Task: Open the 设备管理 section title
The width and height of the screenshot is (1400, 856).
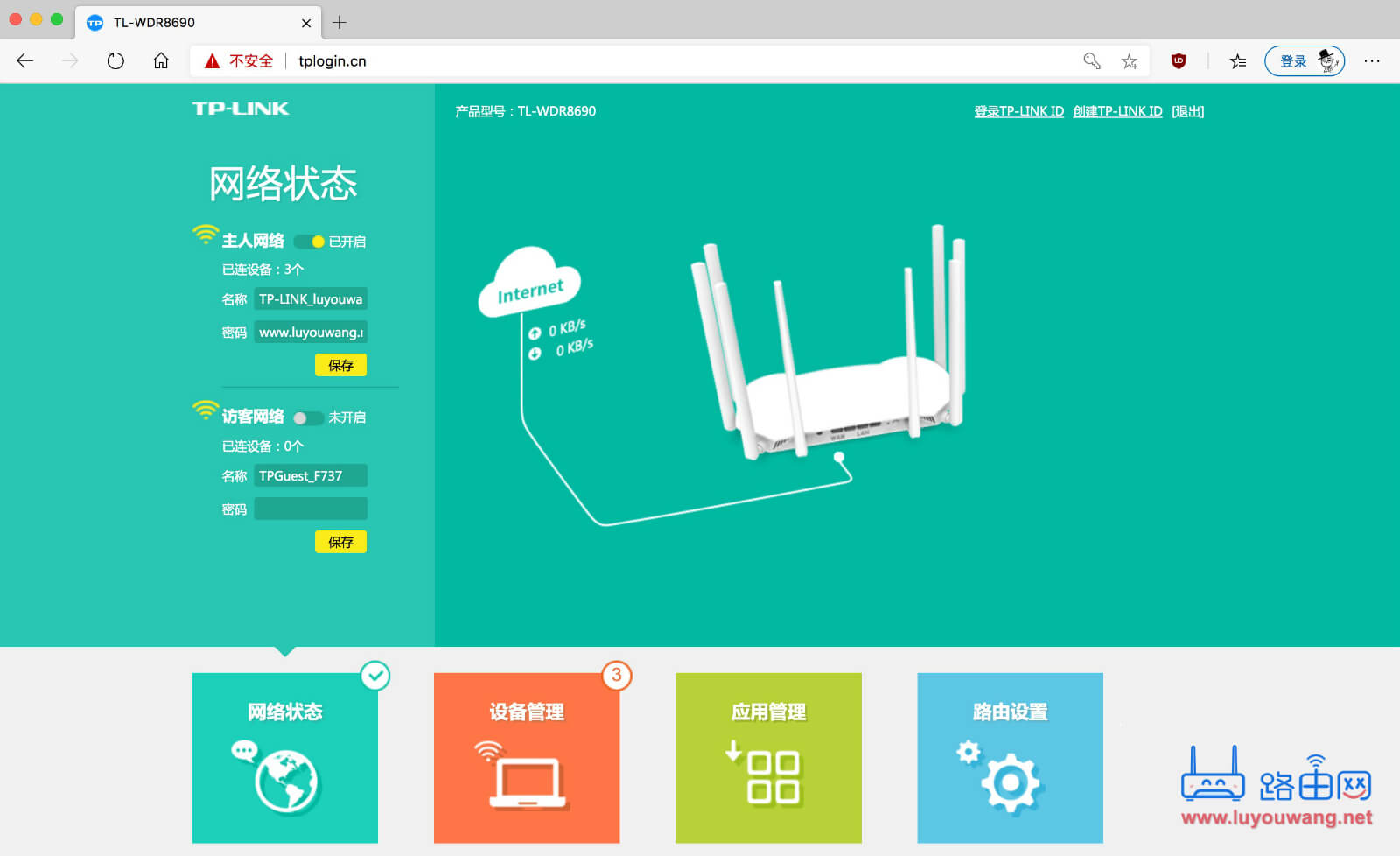Action: pyautogui.click(x=527, y=712)
